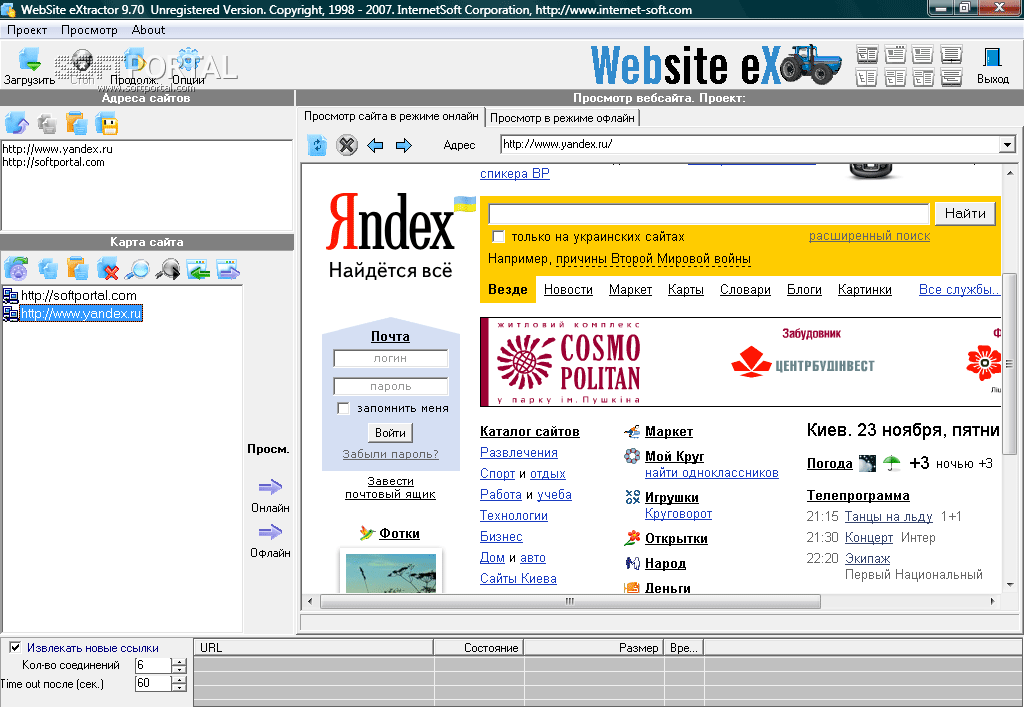Image resolution: width=1024 pixels, height=708 pixels.
Task: Click the purple arrow above Онлайн
Action: click(x=270, y=487)
